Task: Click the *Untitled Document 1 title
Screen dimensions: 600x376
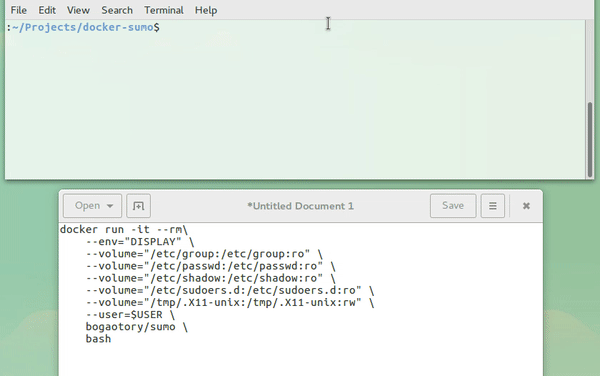Action: pyautogui.click(x=300, y=206)
